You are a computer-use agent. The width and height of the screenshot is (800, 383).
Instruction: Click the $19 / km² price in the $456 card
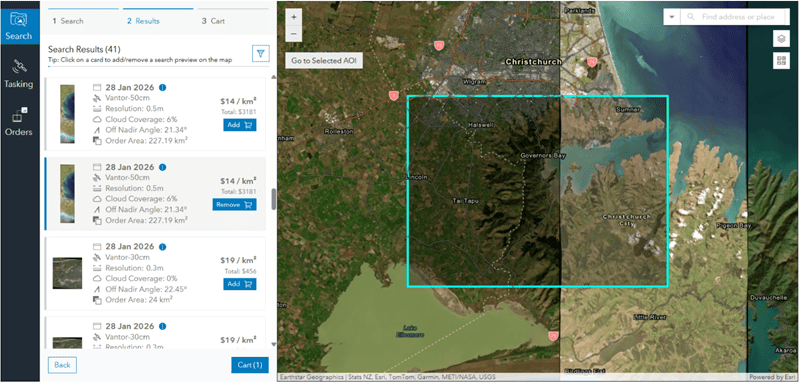[238, 261]
